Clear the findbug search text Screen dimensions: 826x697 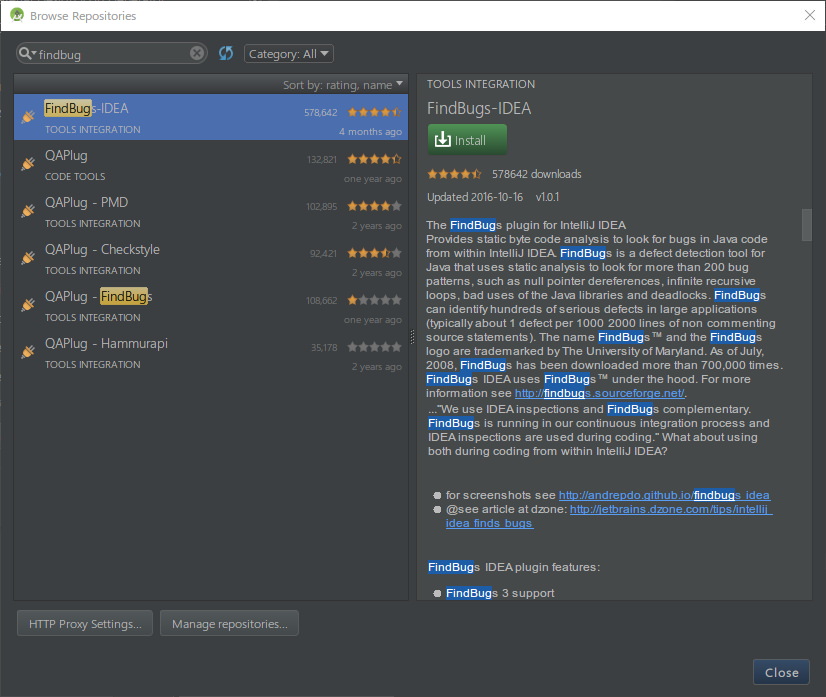196,53
